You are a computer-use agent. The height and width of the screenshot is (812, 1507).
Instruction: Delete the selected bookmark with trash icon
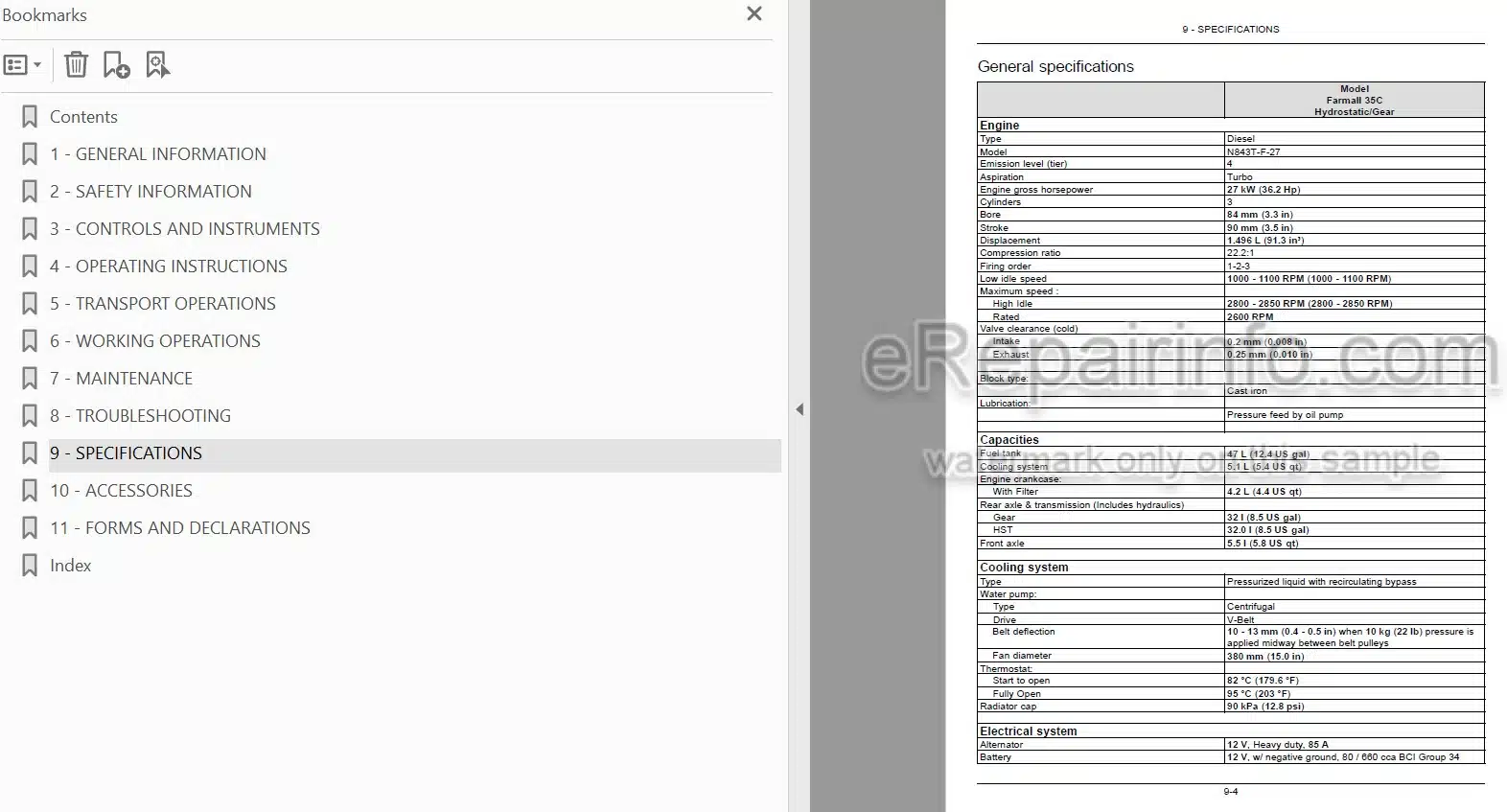[x=76, y=65]
